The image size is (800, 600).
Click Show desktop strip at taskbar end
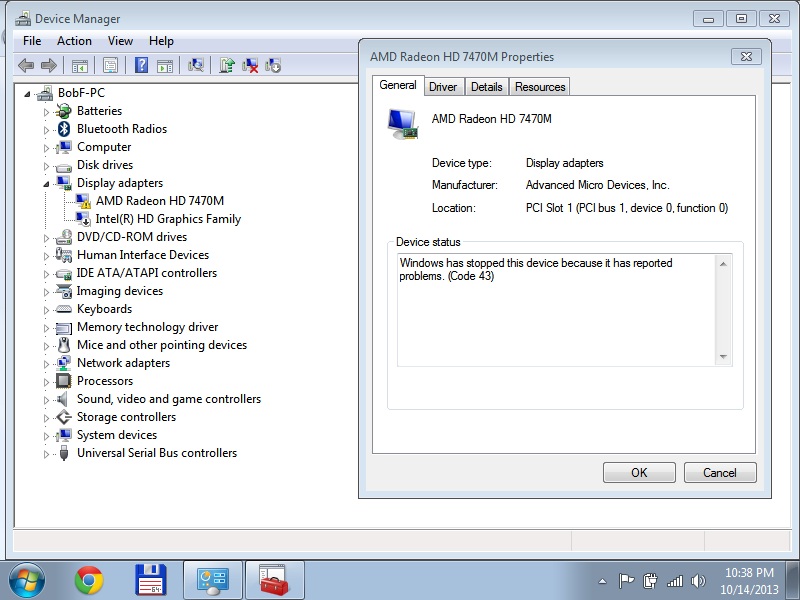(793, 580)
